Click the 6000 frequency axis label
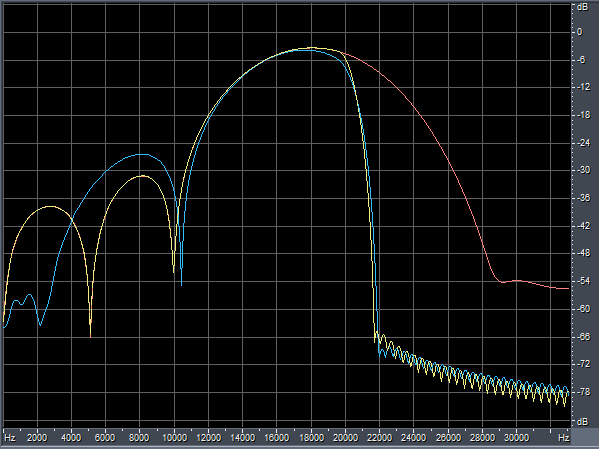Image resolution: width=599 pixels, height=449 pixels. tap(105, 438)
